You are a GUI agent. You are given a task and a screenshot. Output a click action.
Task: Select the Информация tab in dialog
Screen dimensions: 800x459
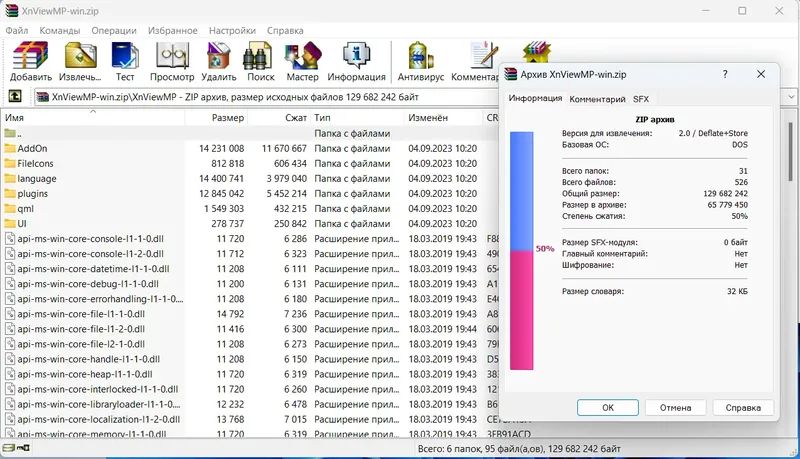click(x=535, y=98)
